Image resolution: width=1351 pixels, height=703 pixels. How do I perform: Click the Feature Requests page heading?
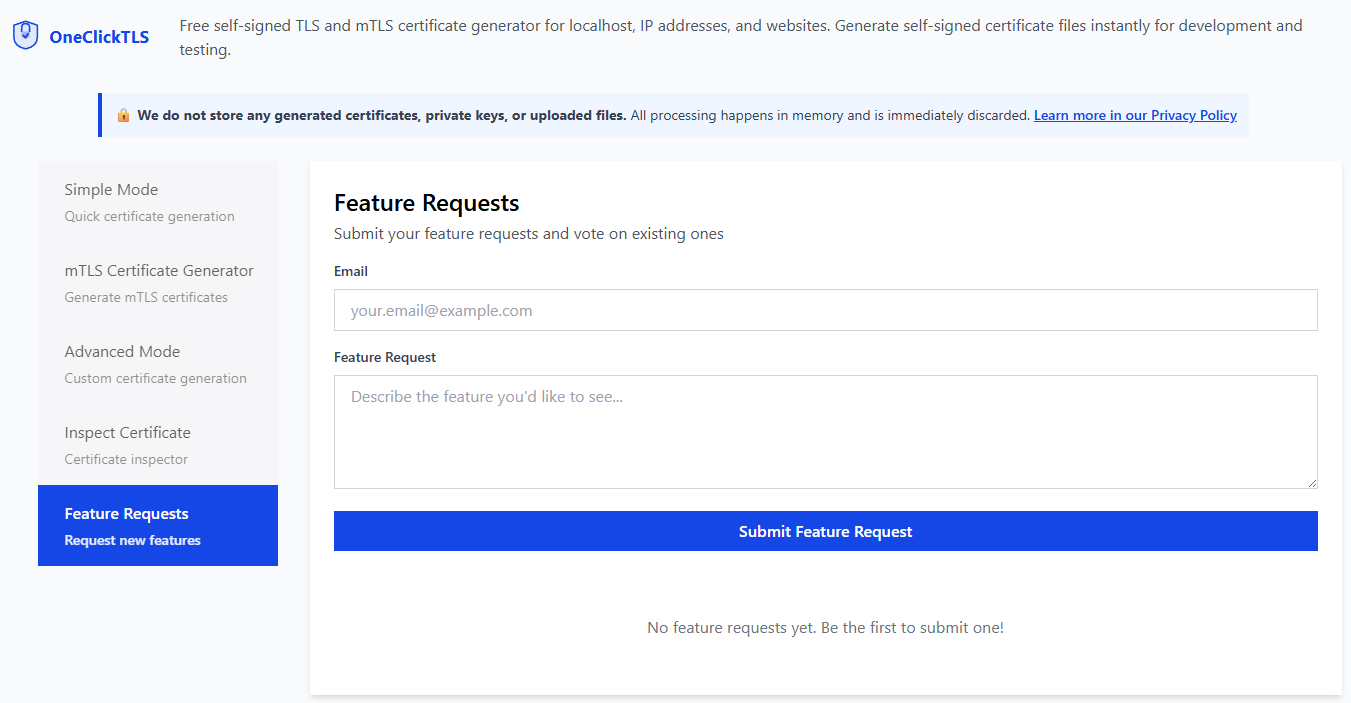(426, 203)
